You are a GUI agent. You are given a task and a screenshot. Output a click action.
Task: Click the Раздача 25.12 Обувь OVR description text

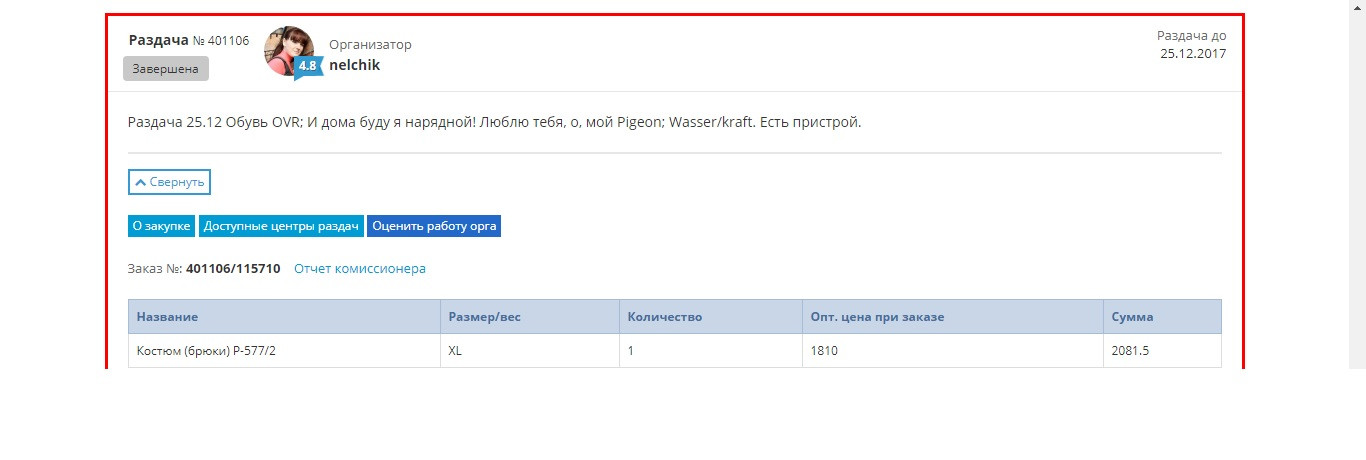[494, 122]
